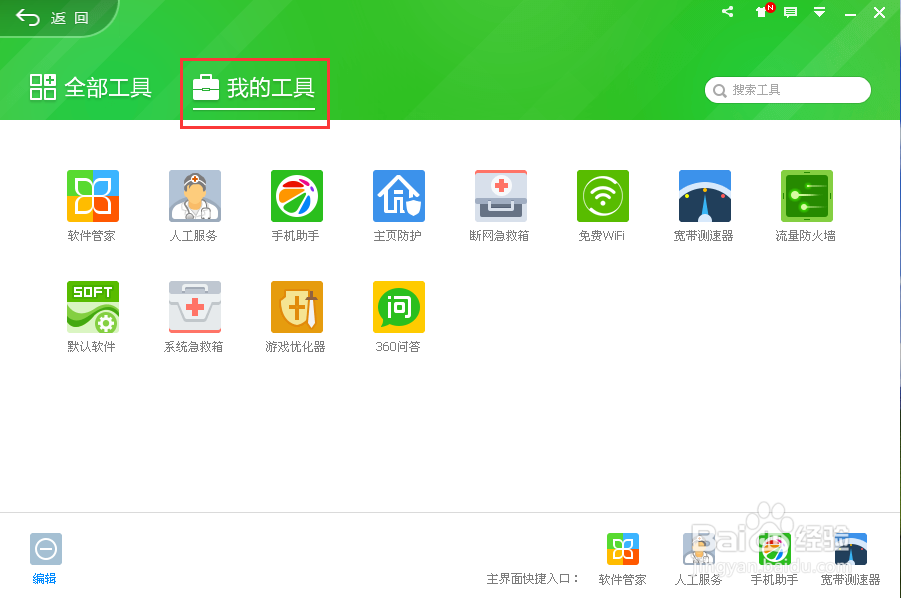Viewport: 901px width, 598px height.
Task: Click inside the 搜索工具 search field
Action: [787, 90]
